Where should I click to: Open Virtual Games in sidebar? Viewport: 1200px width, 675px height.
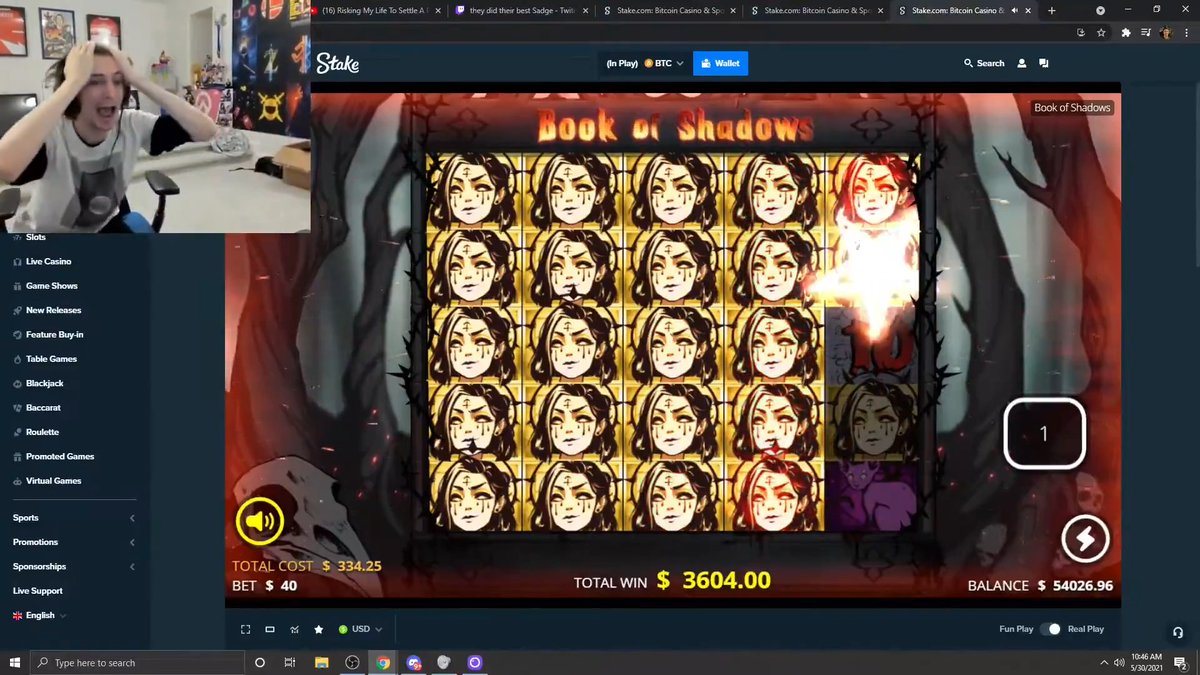pyautogui.click(x=54, y=481)
